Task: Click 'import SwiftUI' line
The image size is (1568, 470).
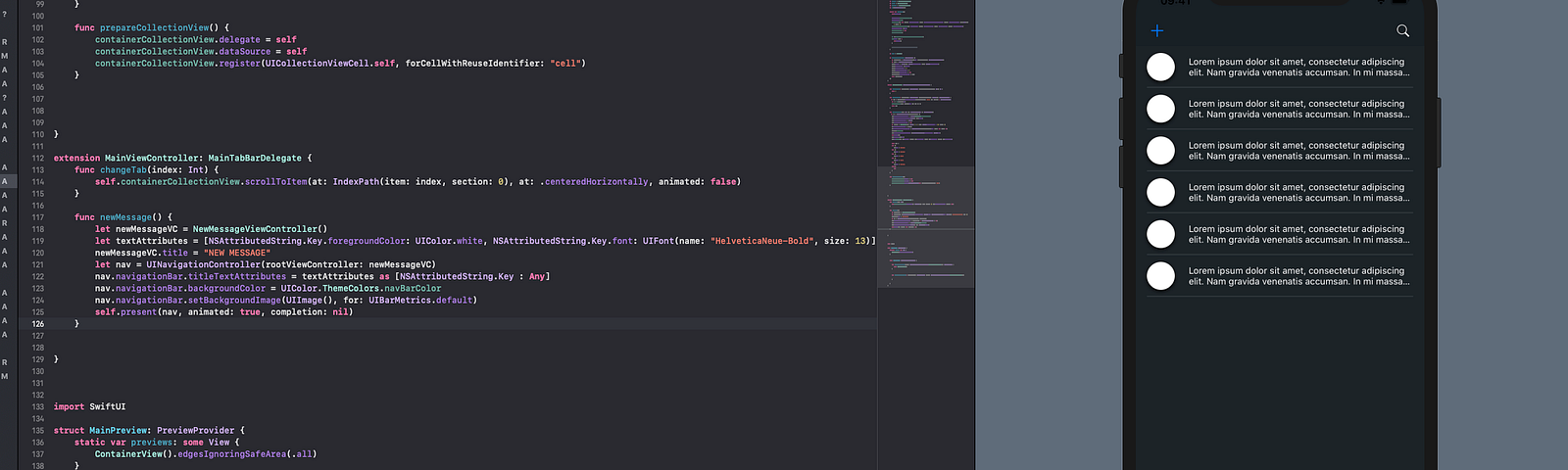Action: (89, 406)
